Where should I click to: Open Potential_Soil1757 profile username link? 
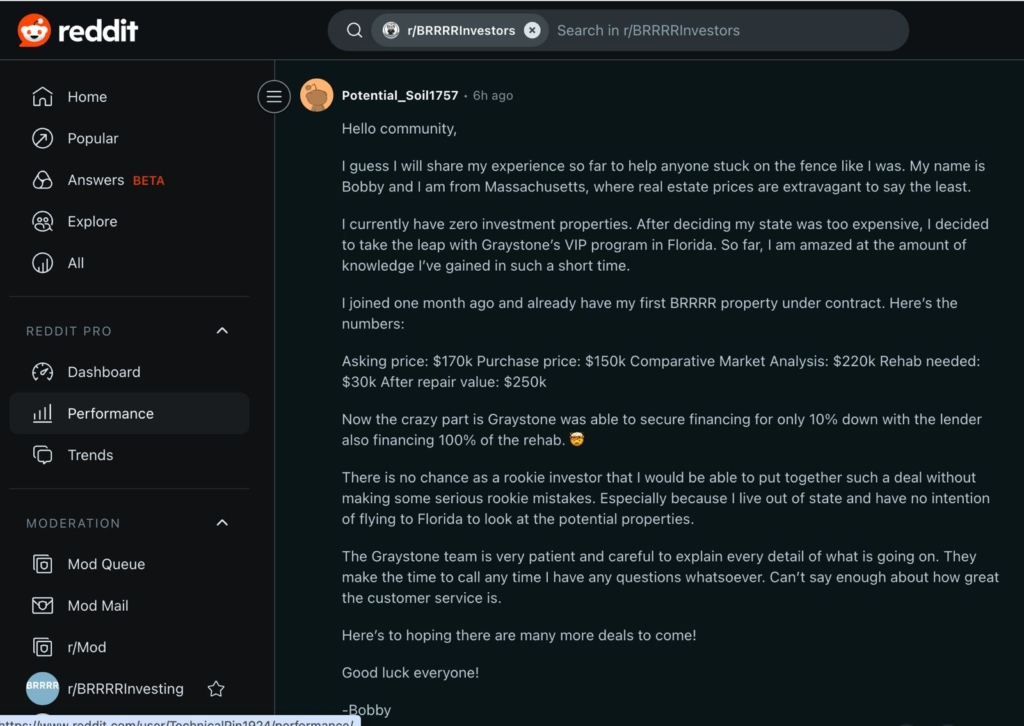point(399,95)
